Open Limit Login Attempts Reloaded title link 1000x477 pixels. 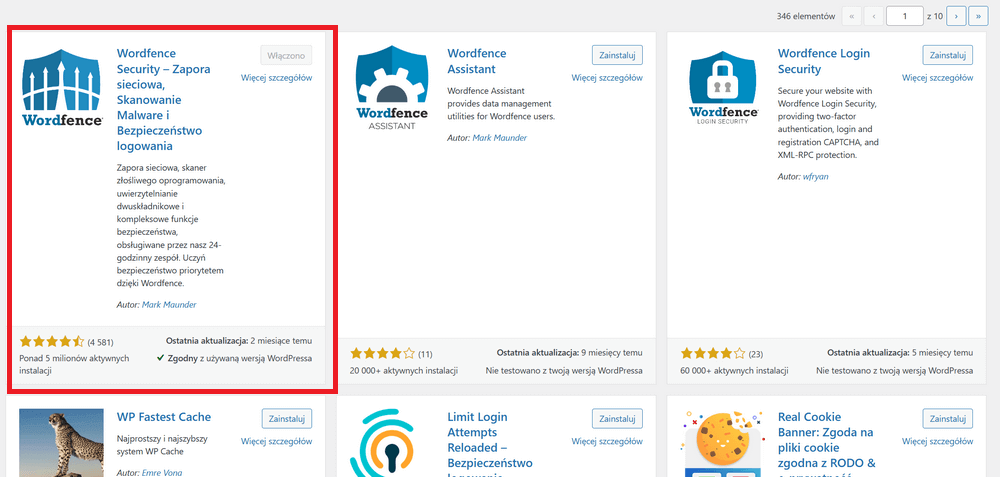(x=490, y=443)
